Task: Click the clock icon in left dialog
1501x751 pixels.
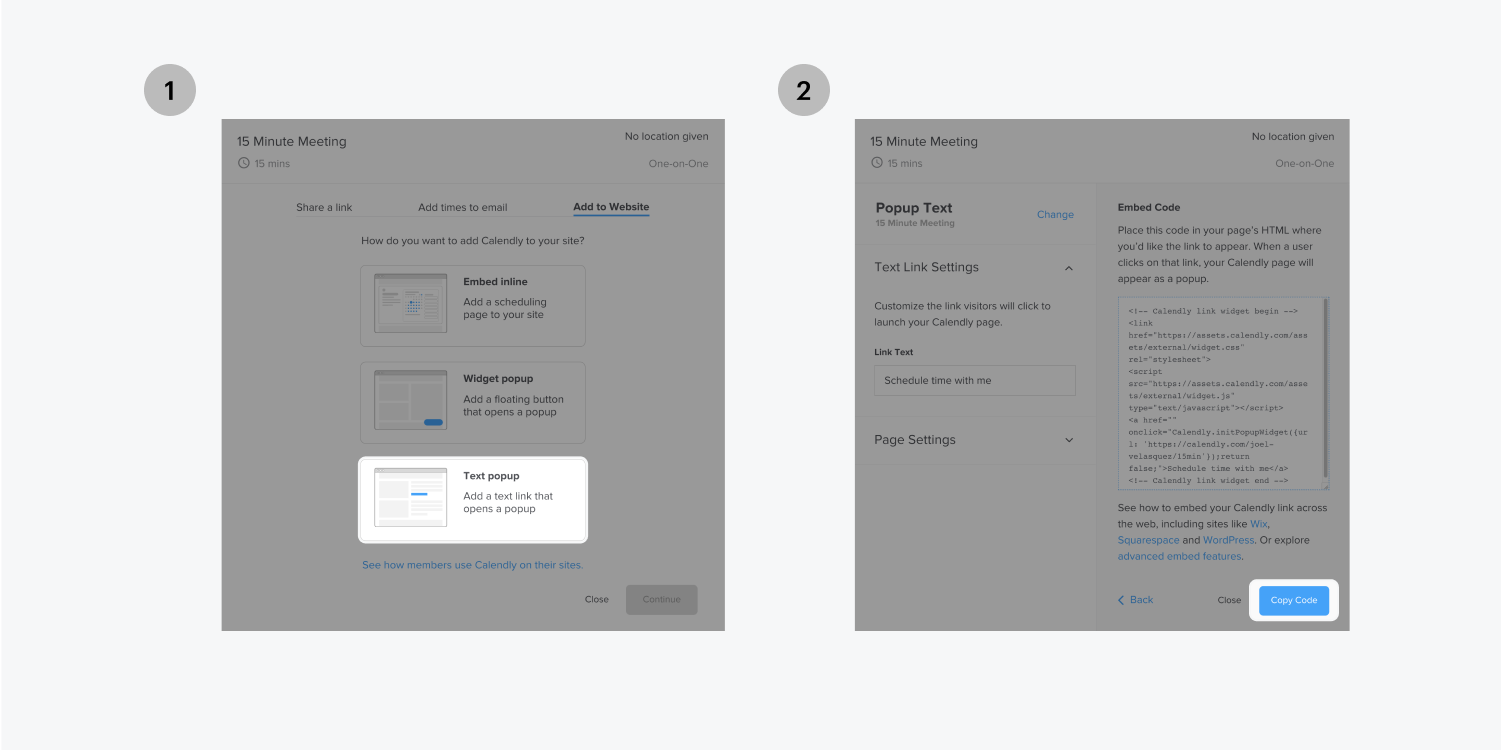Action: click(x=243, y=163)
